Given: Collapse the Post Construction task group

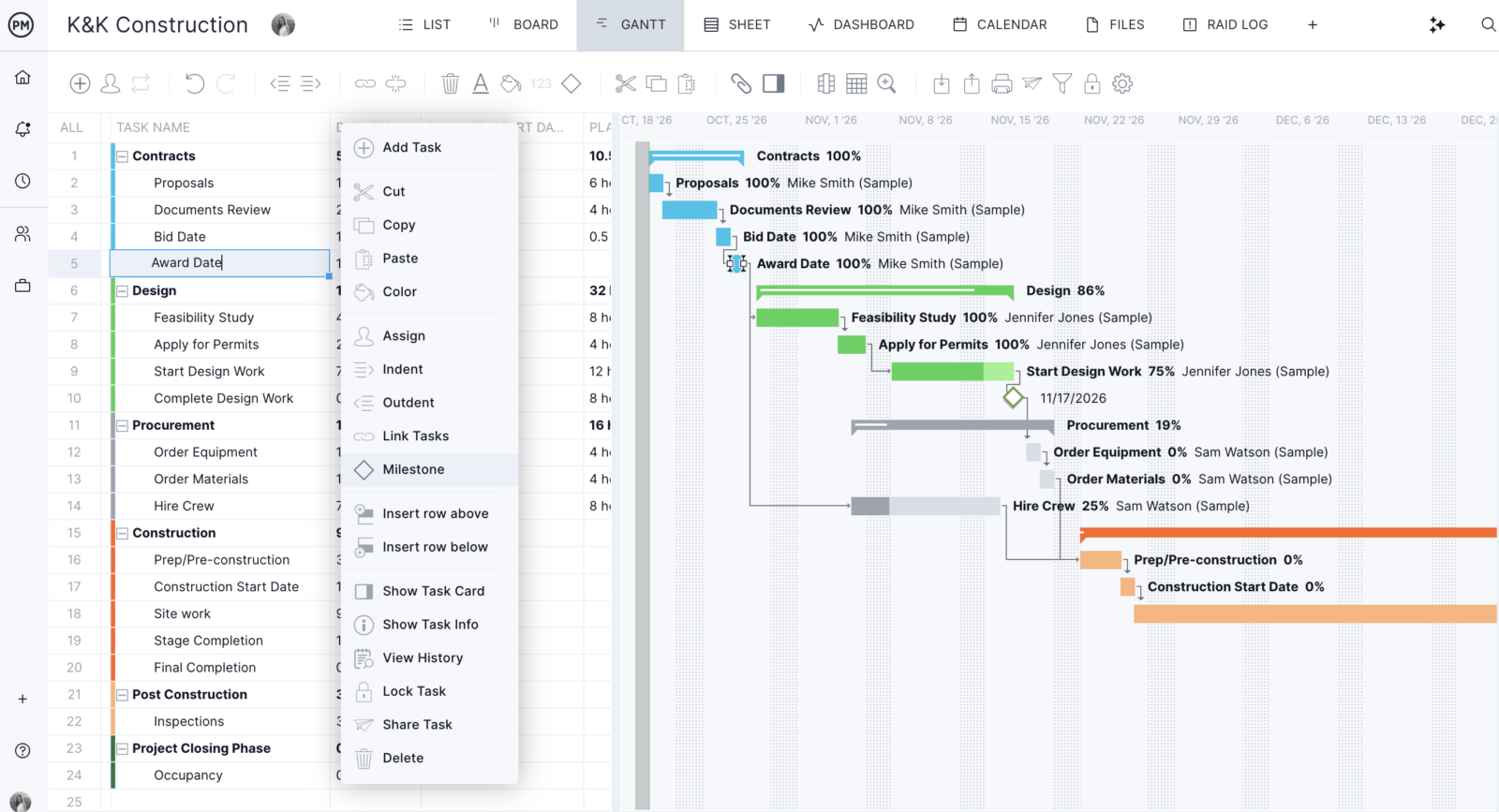Looking at the screenshot, I should 122,695.
